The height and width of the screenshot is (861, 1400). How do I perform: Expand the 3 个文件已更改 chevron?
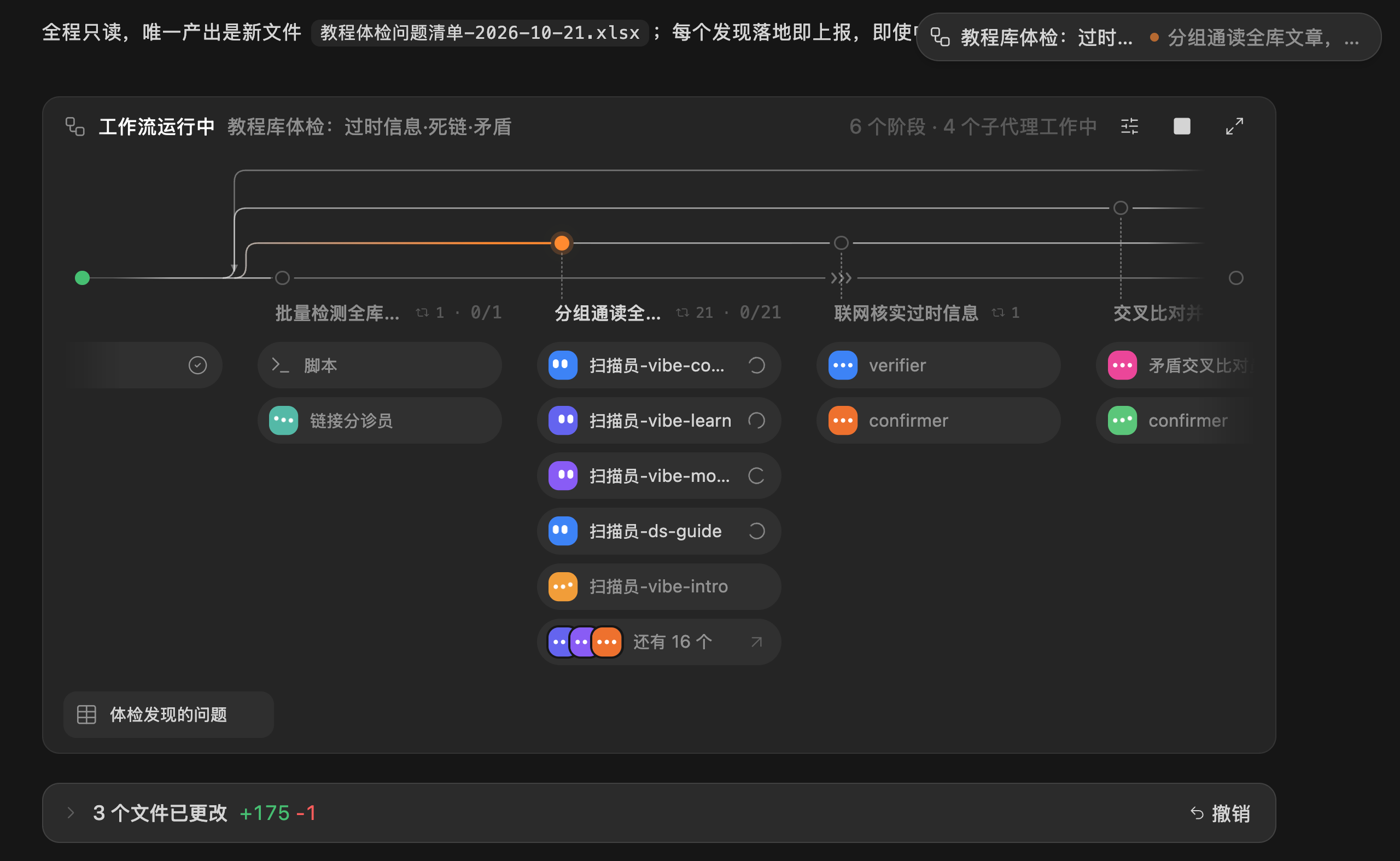(71, 813)
